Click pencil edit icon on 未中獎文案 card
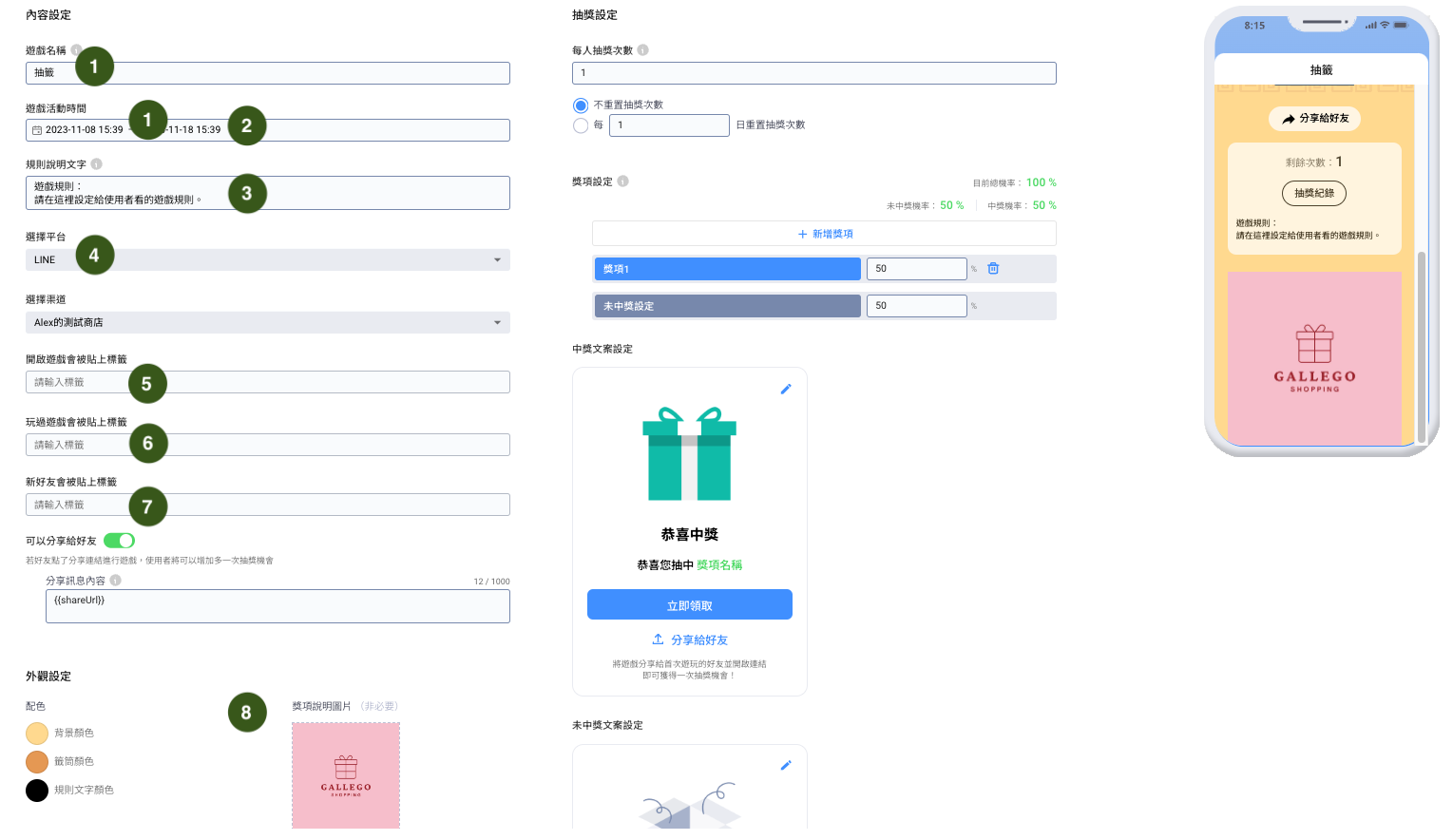Image resolution: width=1453 pixels, height=840 pixels. (x=786, y=765)
